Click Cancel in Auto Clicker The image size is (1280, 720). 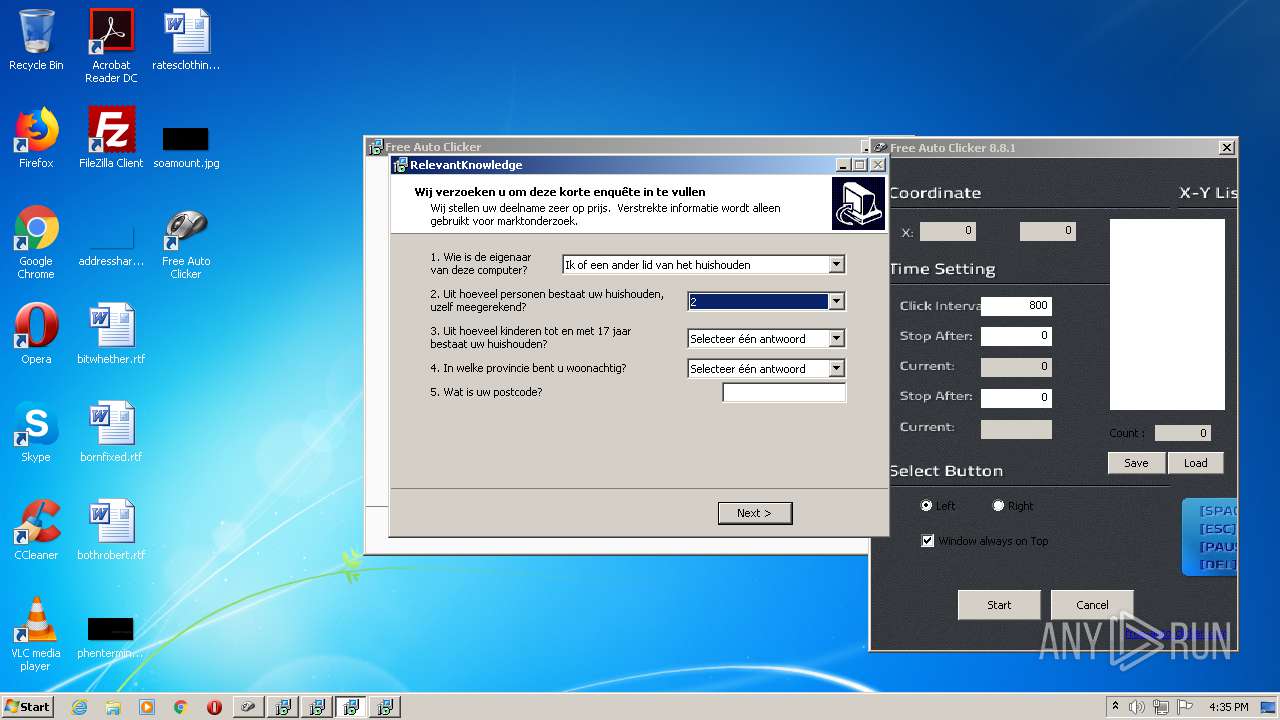click(1092, 605)
